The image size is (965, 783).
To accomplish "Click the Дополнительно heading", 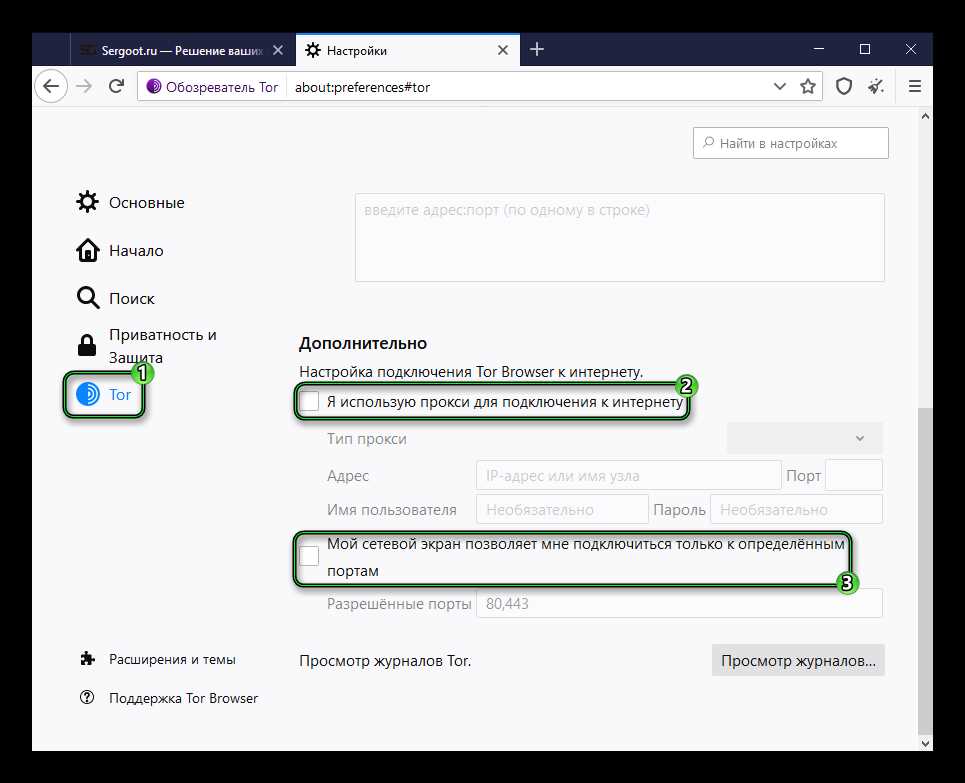I will tap(363, 343).
